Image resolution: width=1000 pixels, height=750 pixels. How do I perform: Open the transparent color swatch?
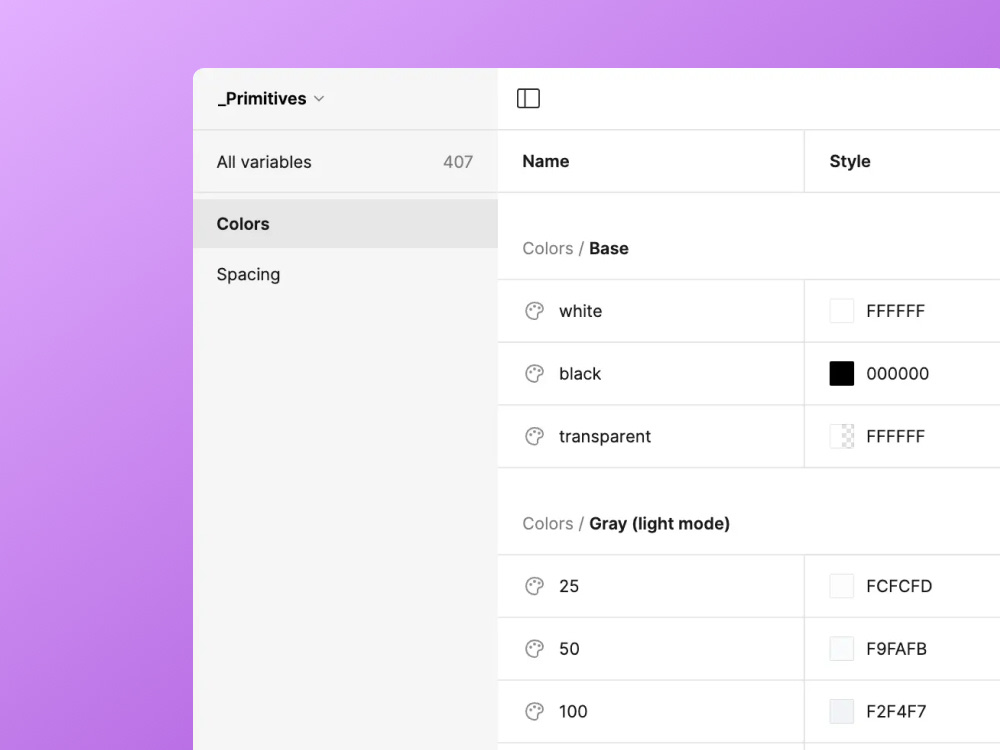tap(841, 436)
